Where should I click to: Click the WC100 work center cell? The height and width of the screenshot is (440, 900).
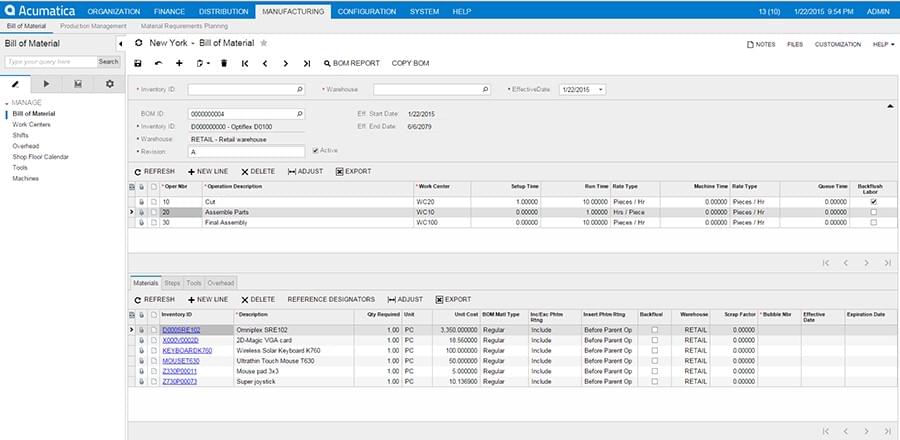[x=442, y=223]
